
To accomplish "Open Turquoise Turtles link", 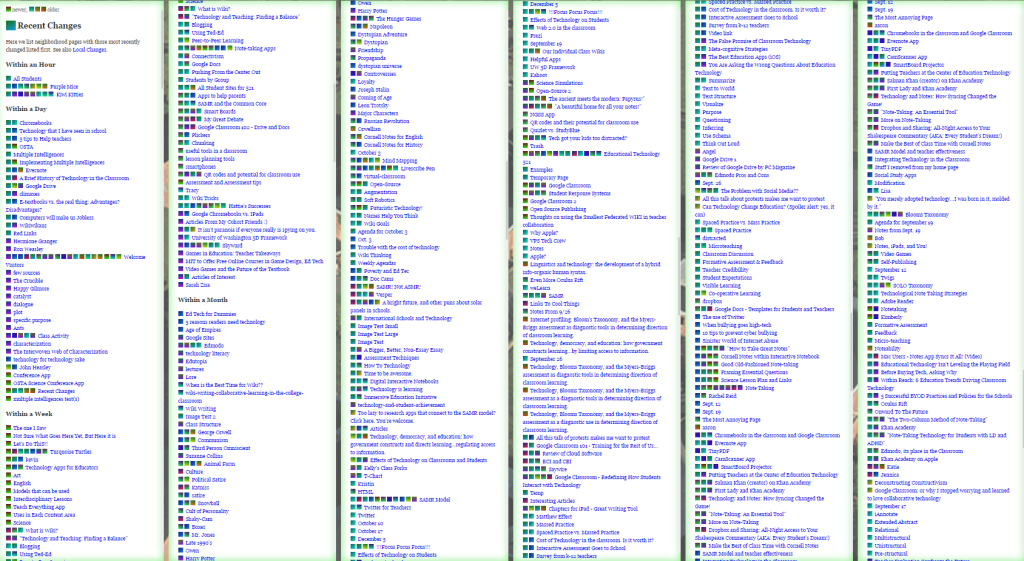I will (70, 452).
